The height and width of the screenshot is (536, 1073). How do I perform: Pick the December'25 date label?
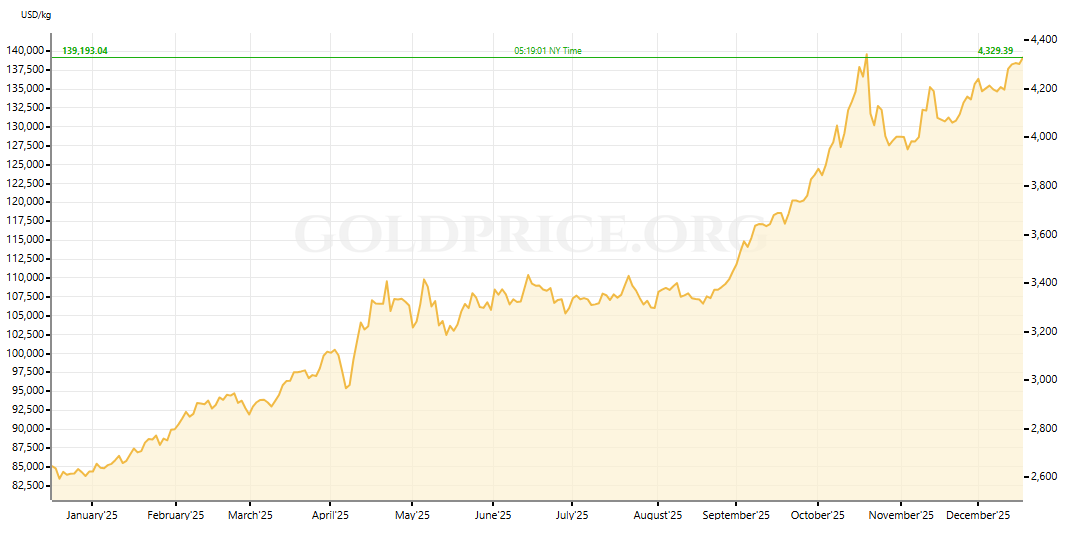click(979, 515)
